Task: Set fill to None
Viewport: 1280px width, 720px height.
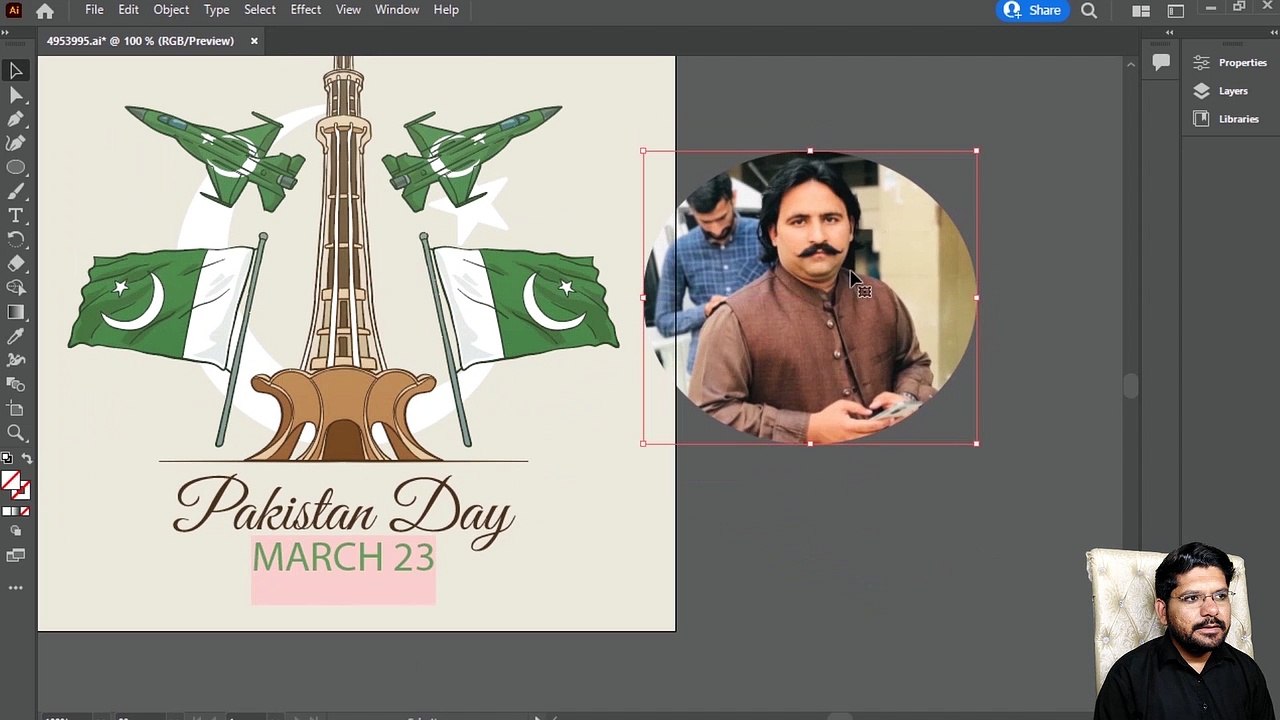Action: (x=25, y=511)
